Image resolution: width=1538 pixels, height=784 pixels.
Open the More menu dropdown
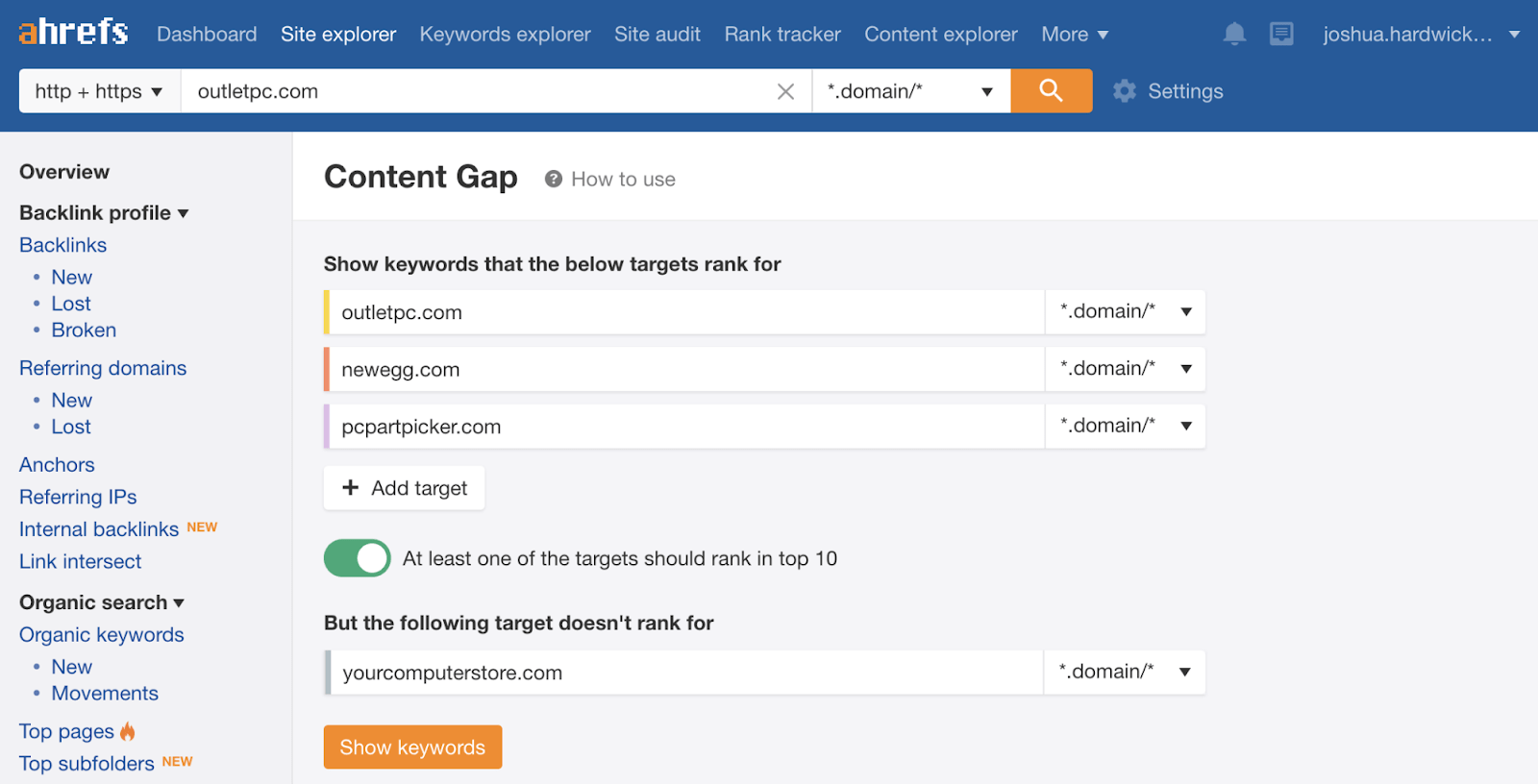1075,35
